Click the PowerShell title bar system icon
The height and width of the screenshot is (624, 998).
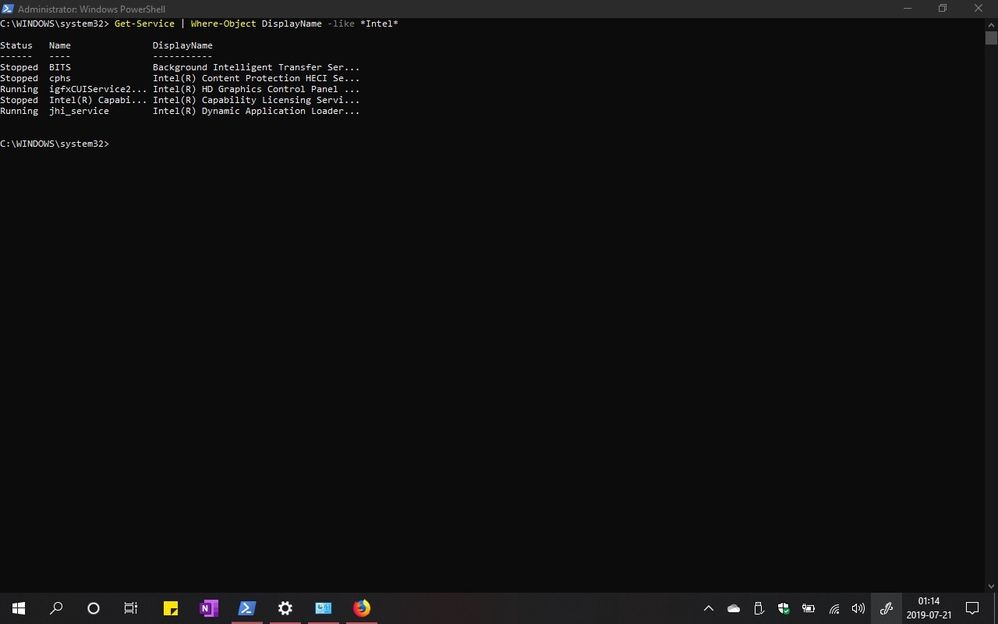[8, 8]
